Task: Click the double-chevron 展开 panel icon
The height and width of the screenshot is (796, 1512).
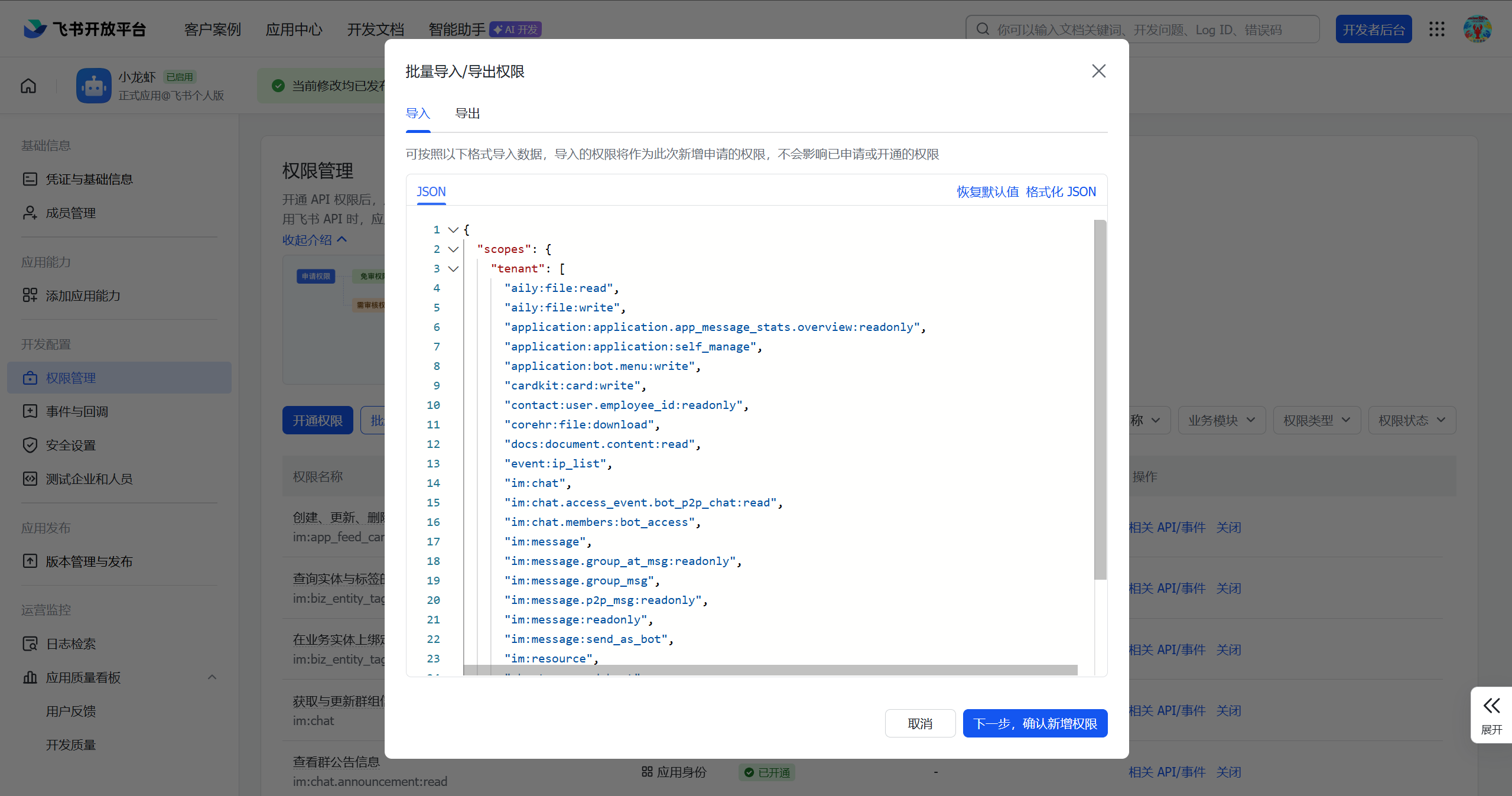Action: 1491,706
